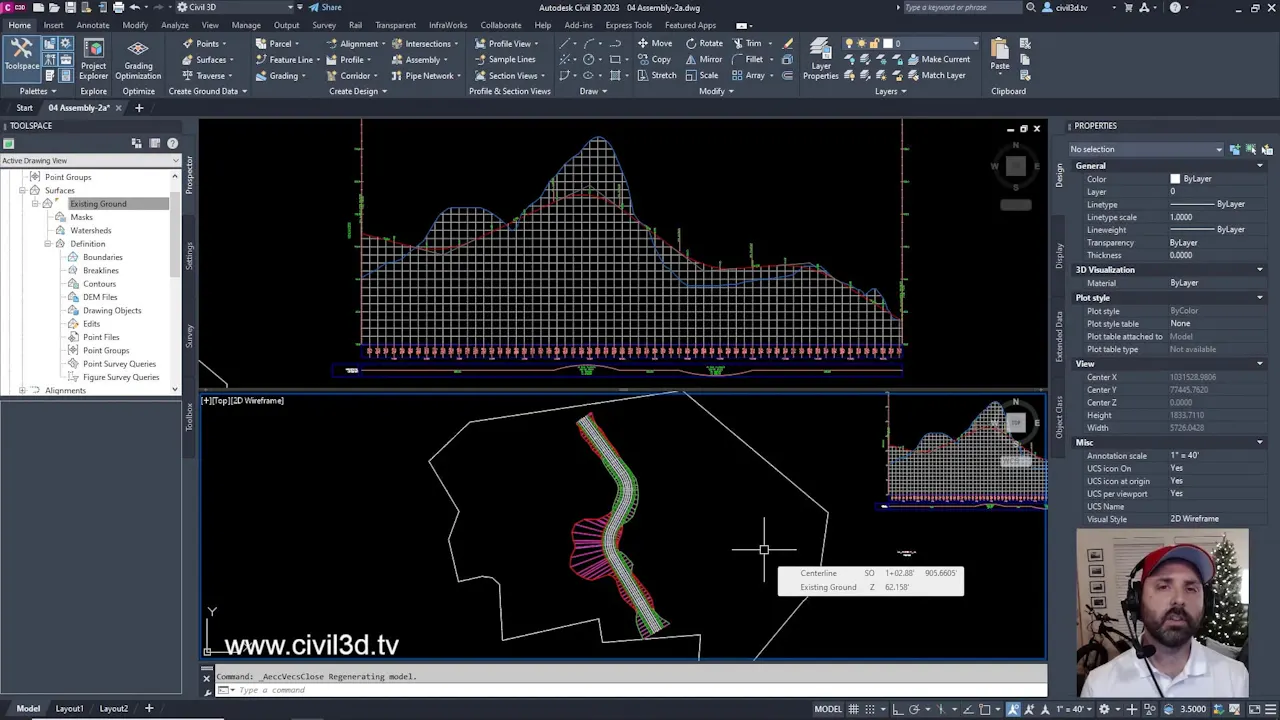Select the Stretch modify tool
1280x720 pixels.
pos(656,75)
